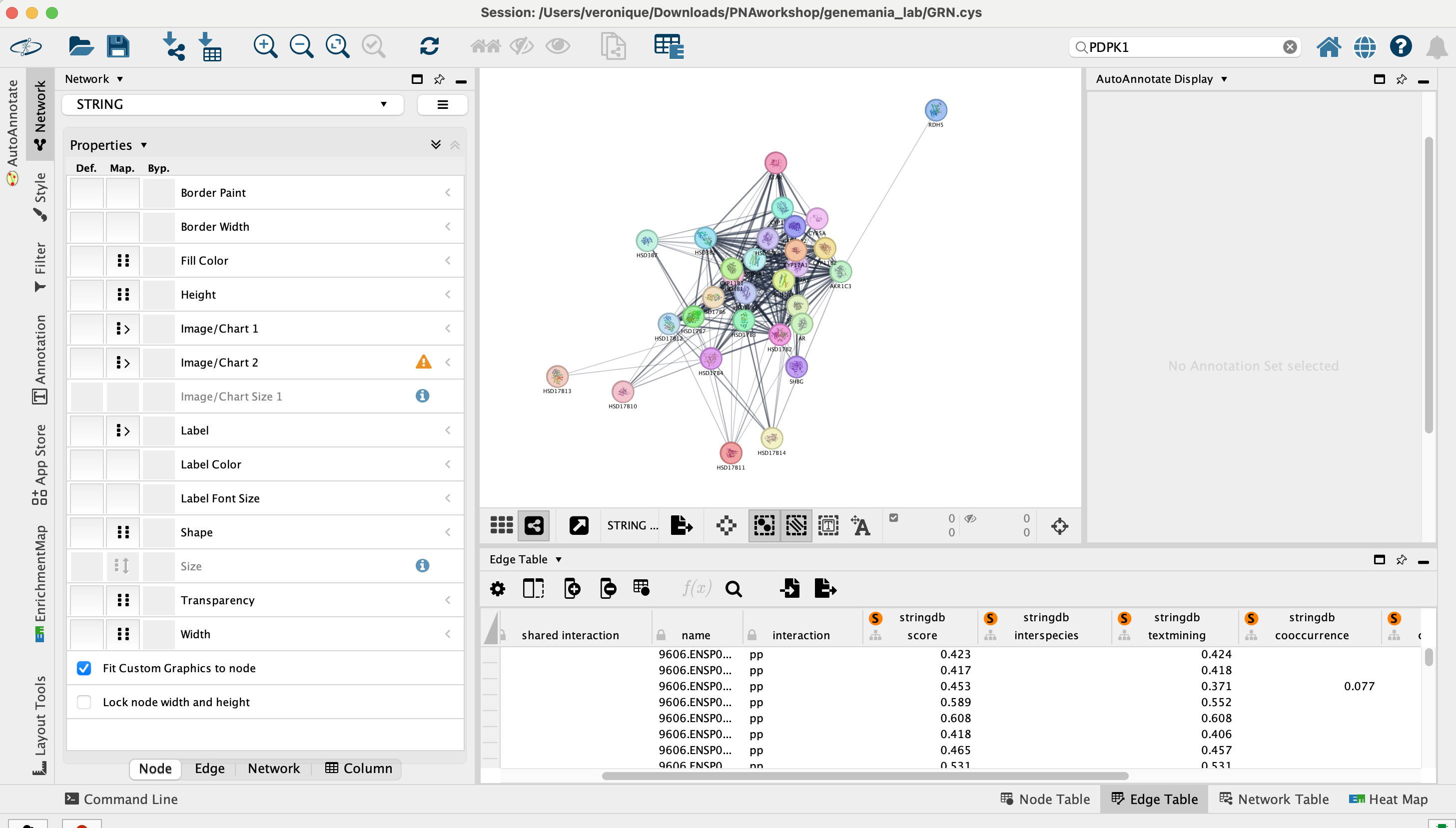Click the share icon in network toolbar
This screenshot has width=1456, height=828.
tap(533, 525)
